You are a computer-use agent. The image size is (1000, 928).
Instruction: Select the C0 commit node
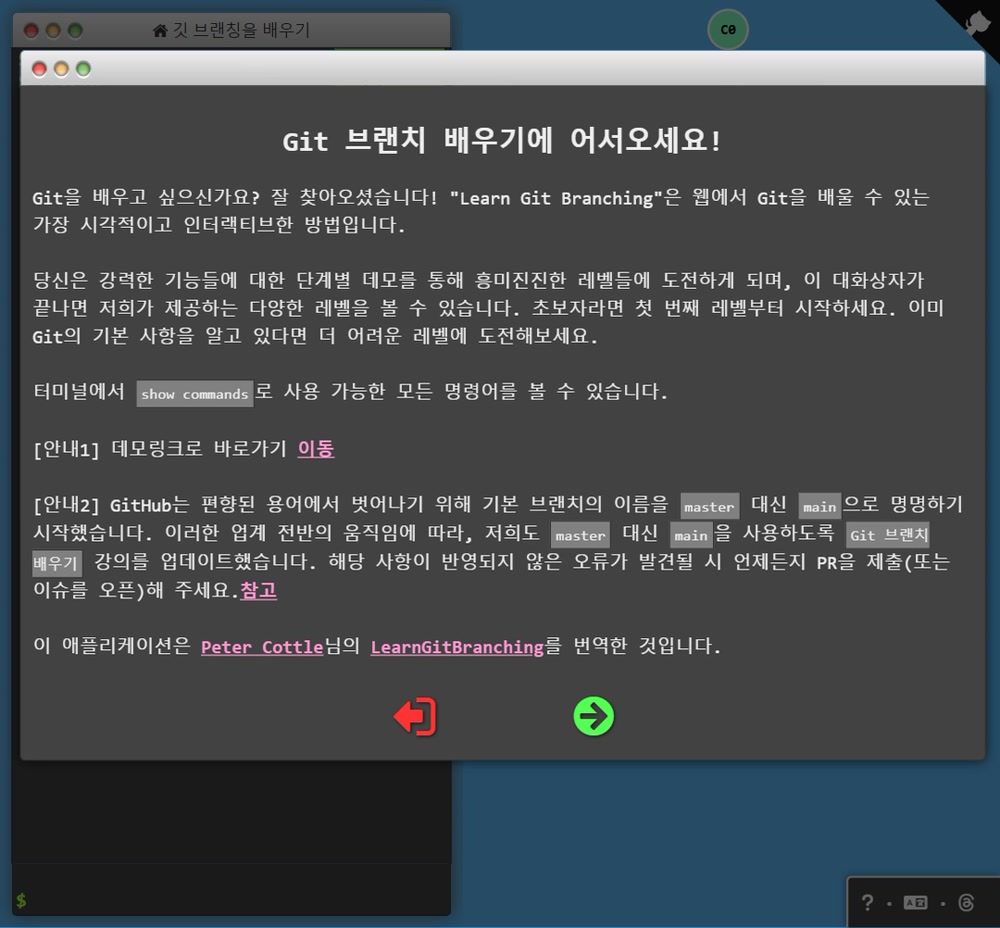728,29
